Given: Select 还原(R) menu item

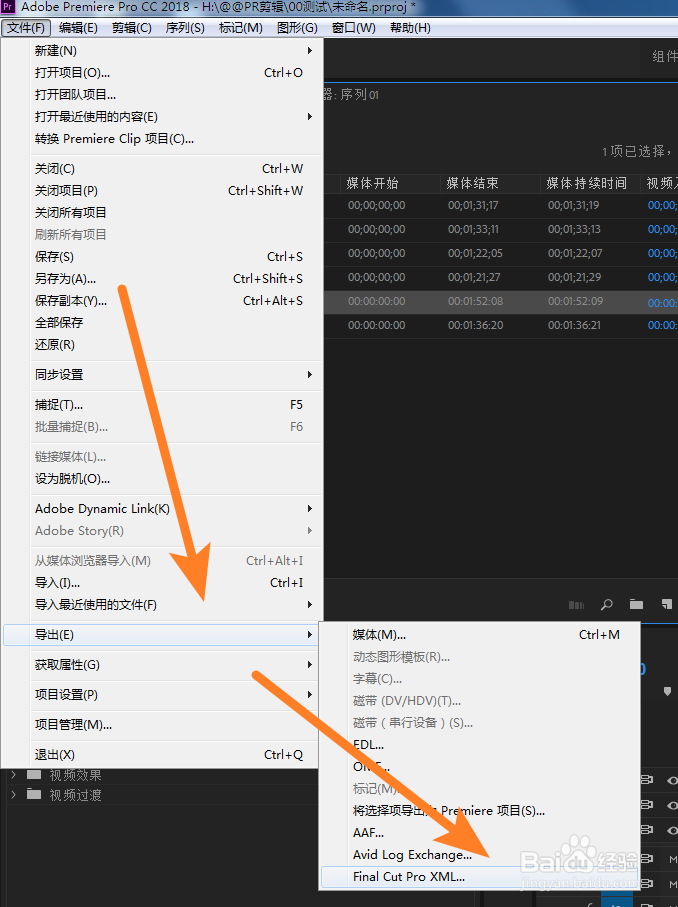Looking at the screenshot, I should (161, 344).
